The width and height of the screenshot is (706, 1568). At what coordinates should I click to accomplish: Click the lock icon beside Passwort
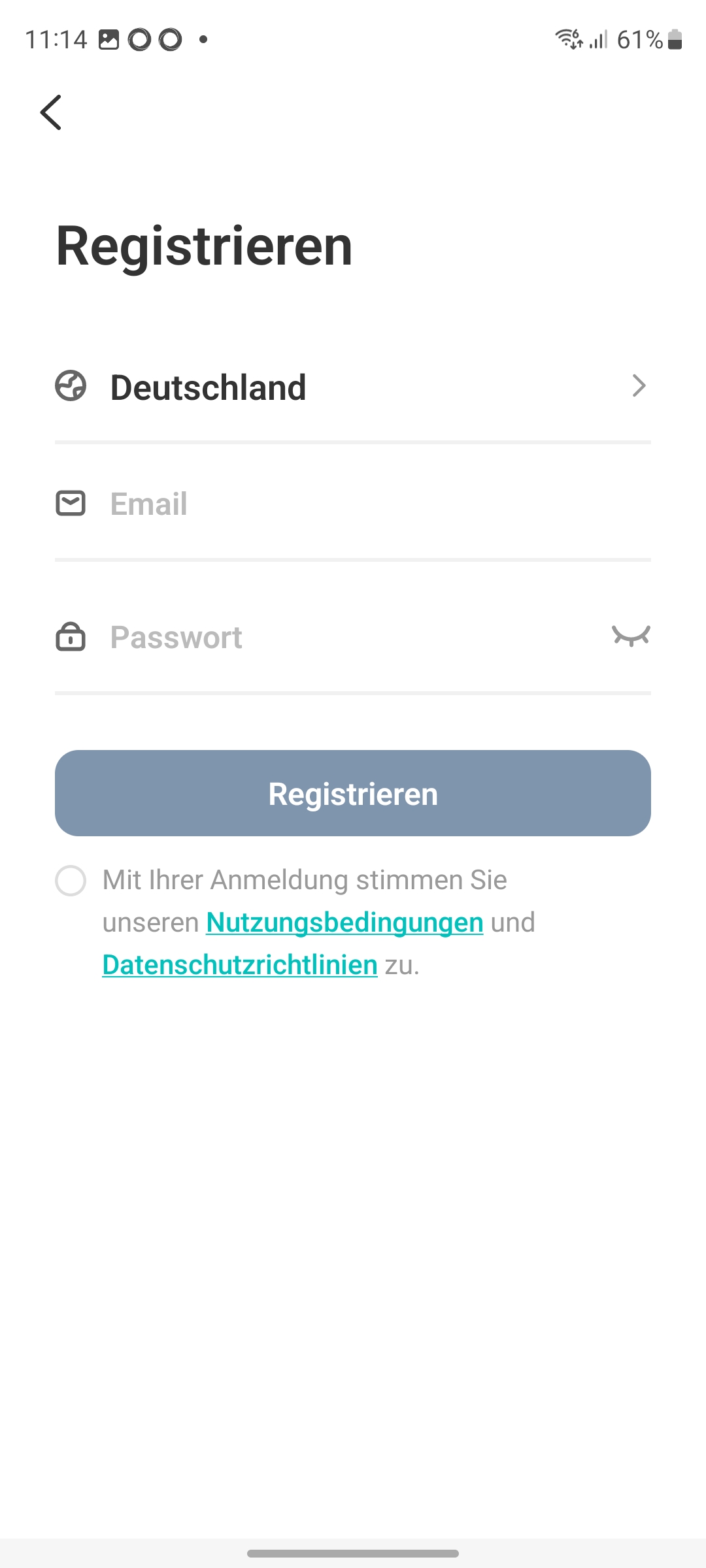click(71, 637)
